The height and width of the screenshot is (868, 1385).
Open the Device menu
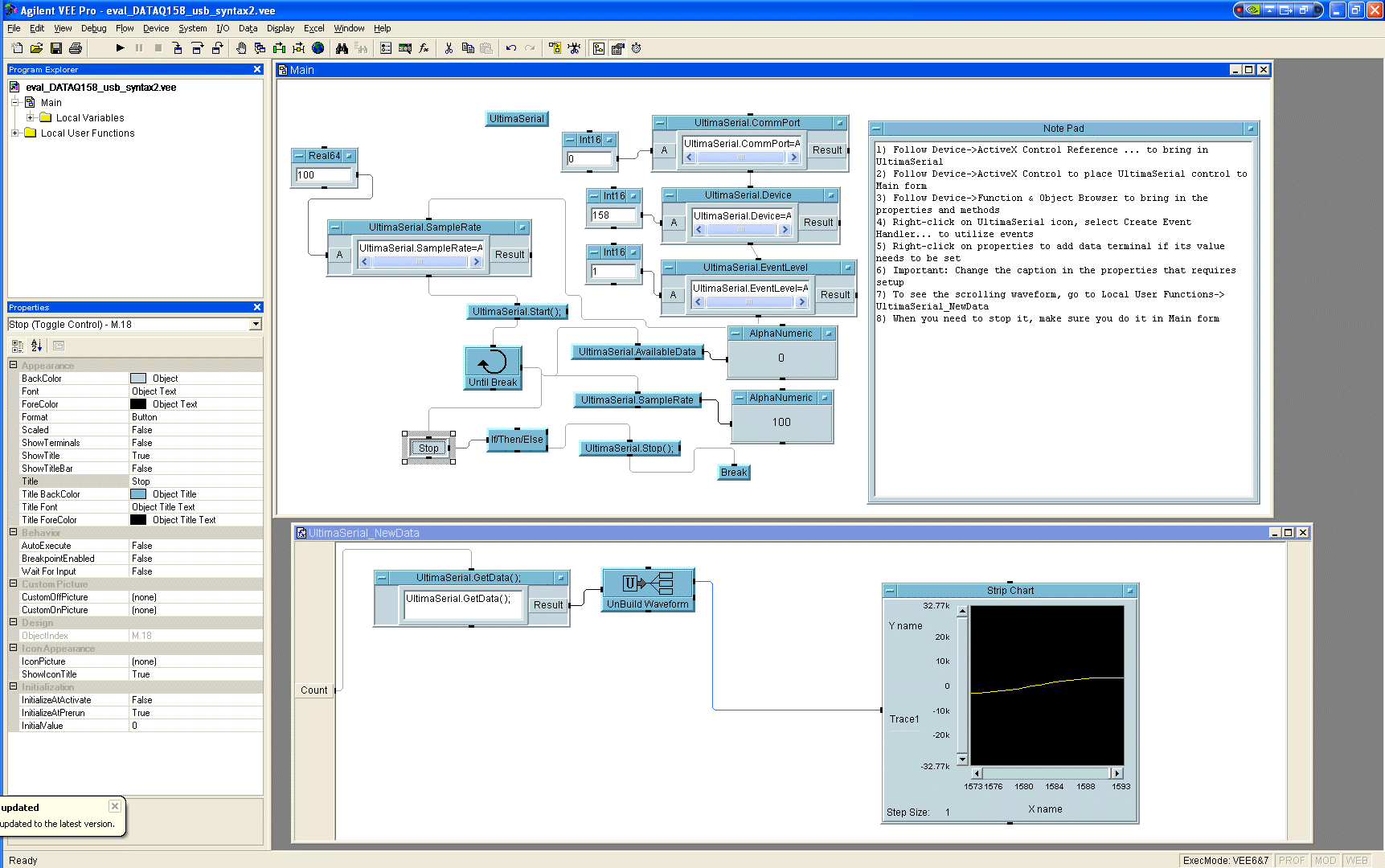pos(156,28)
